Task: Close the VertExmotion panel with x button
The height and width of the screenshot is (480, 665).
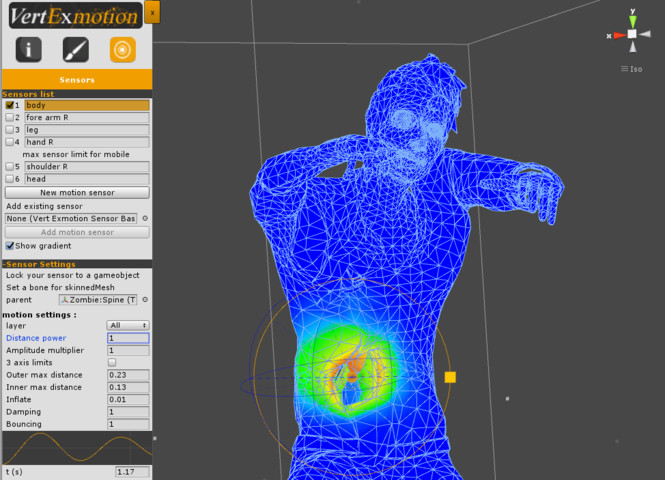Action: pyautogui.click(x=152, y=12)
